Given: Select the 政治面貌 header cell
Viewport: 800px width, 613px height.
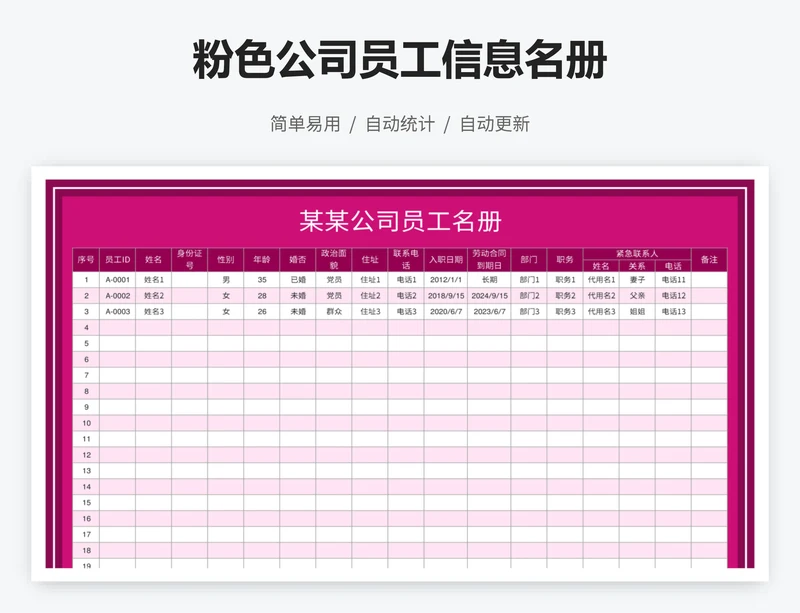Looking at the screenshot, I should click(334, 260).
